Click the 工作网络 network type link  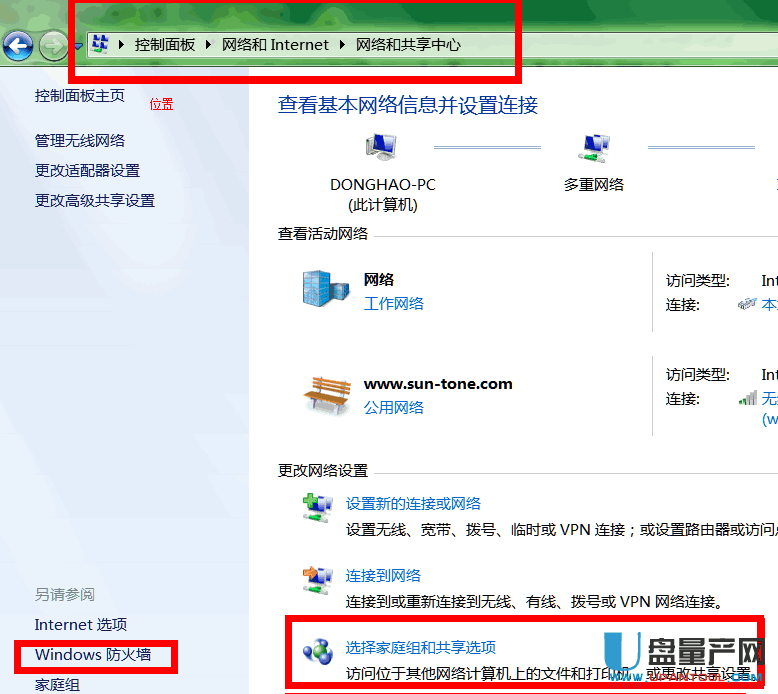coord(393,303)
